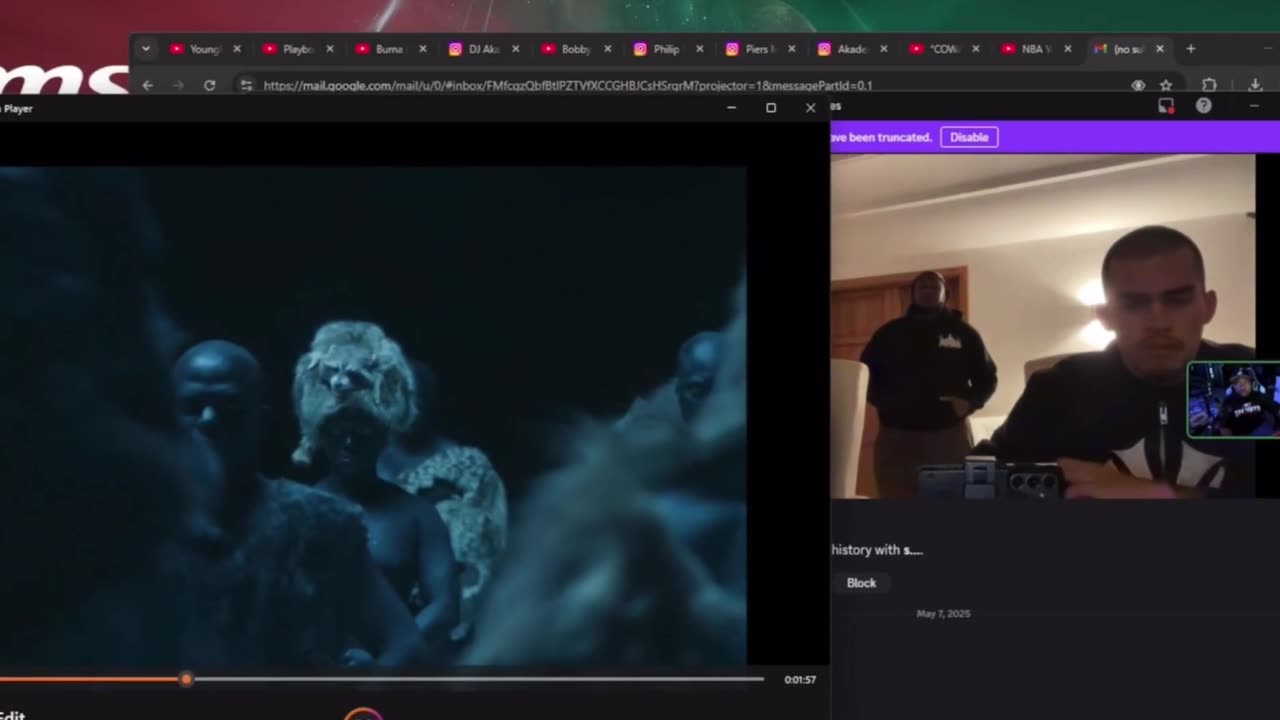Close the Gmail (no su tab
The image size is (1280, 720).
pyautogui.click(x=1160, y=49)
